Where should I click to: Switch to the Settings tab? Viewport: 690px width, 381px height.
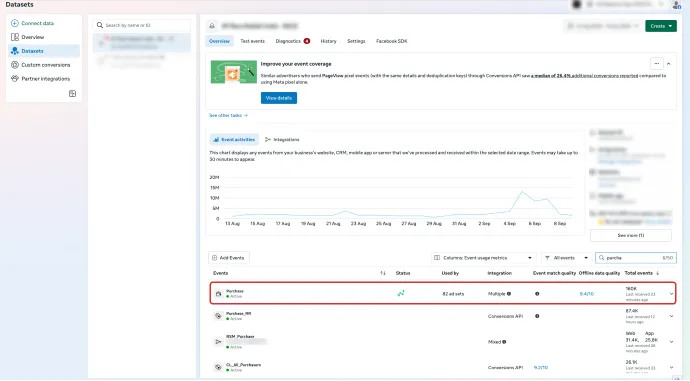(356, 41)
